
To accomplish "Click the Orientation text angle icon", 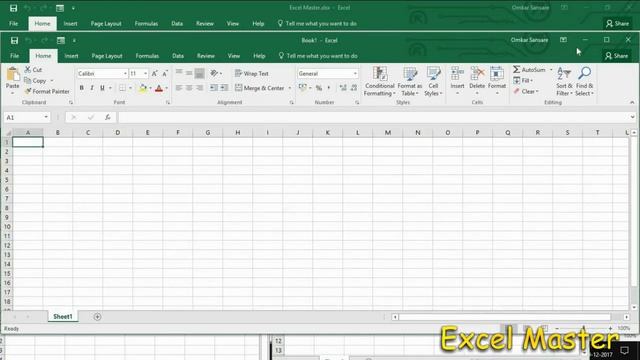I will pyautogui.click(x=214, y=73).
